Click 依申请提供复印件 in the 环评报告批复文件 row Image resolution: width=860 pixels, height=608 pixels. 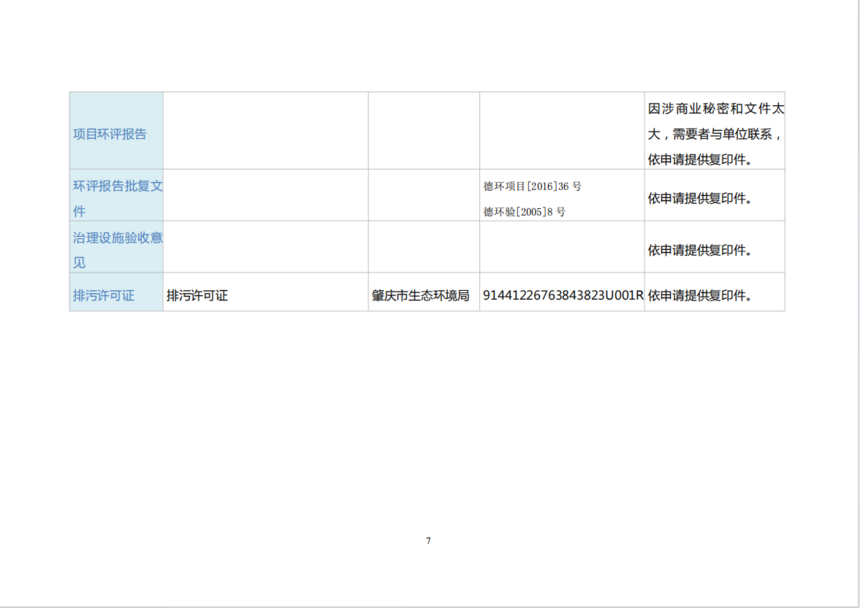tap(699, 198)
